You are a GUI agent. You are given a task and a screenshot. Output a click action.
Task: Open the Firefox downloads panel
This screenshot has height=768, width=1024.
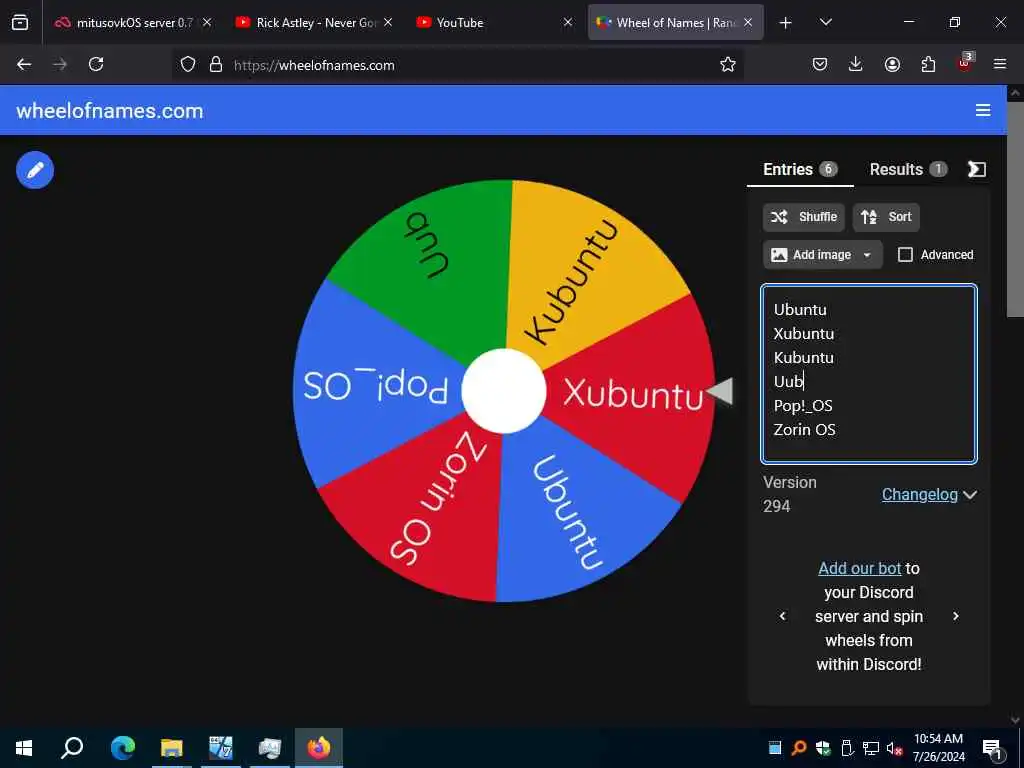(x=856, y=64)
